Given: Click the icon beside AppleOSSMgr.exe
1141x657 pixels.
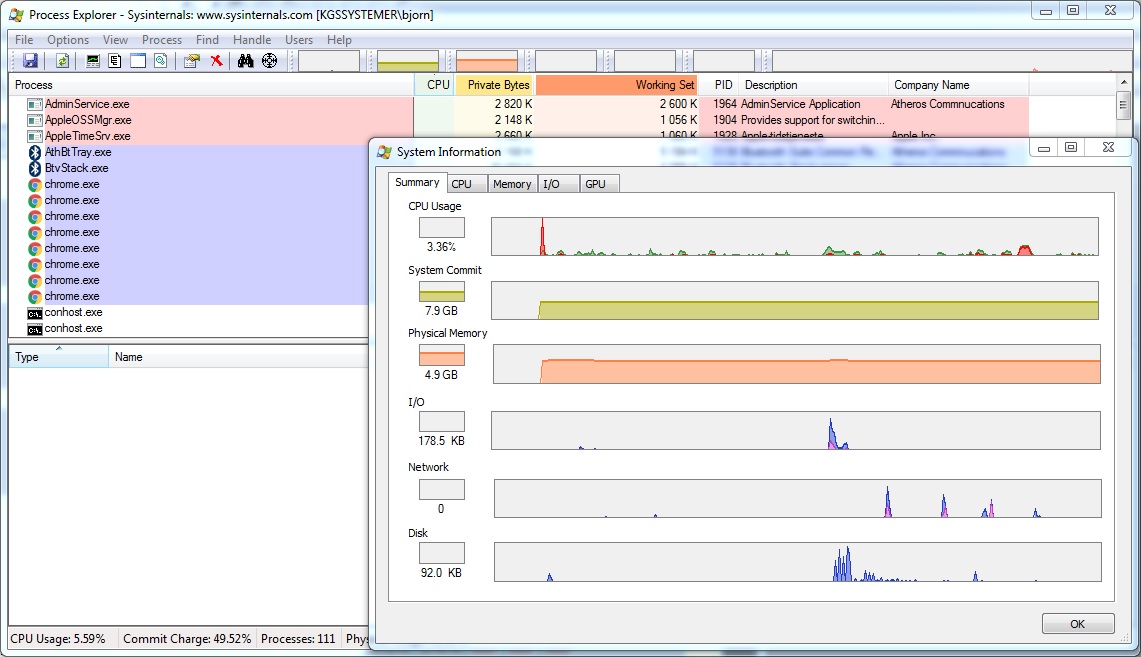Looking at the screenshot, I should point(34,120).
